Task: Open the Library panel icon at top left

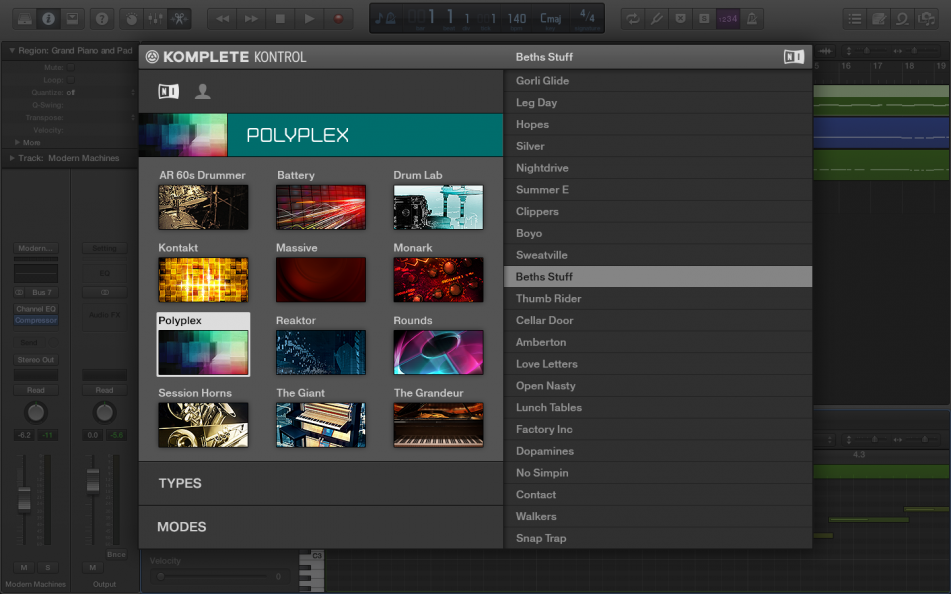Action: coord(26,18)
